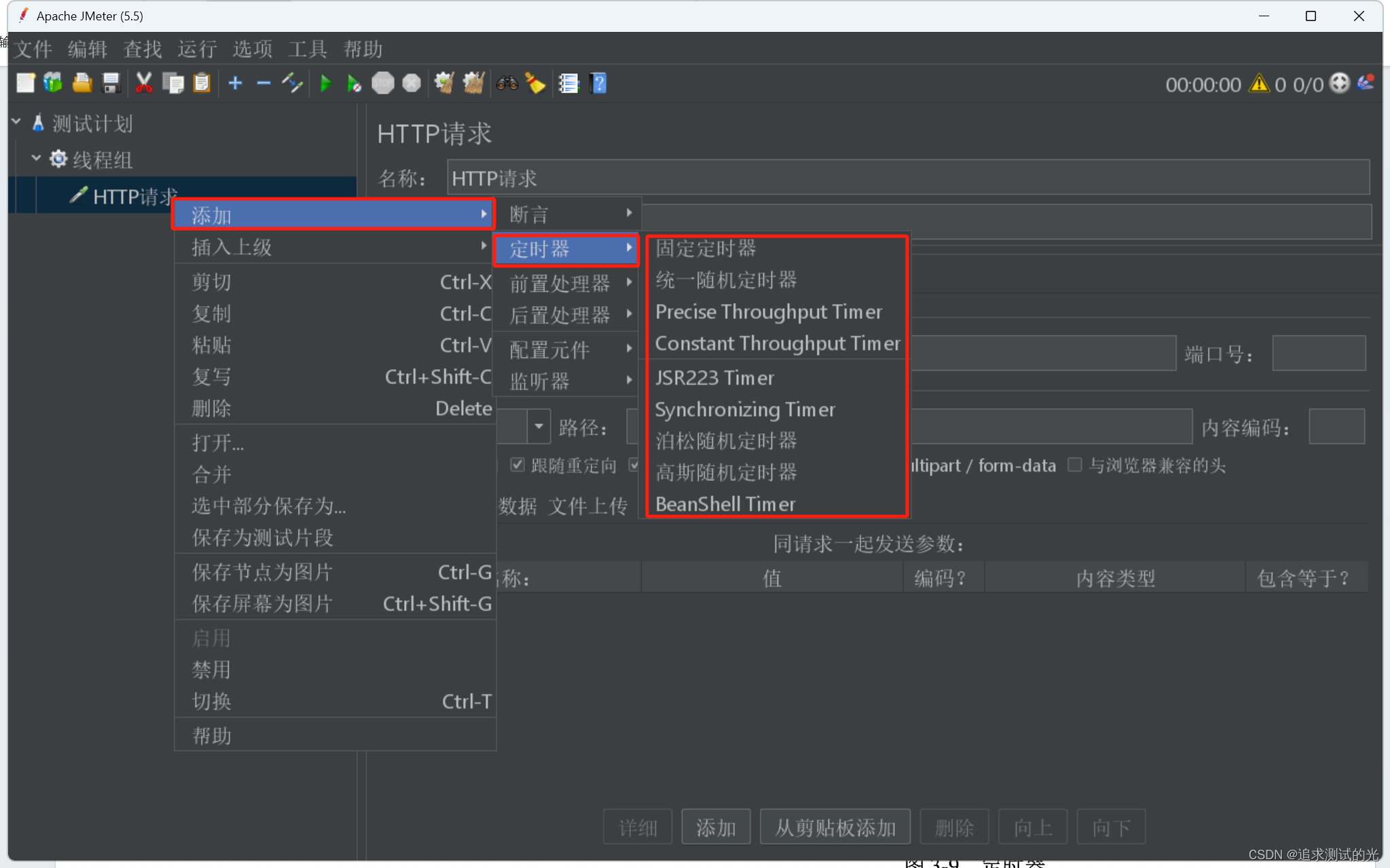
Task: Start the test with green play icon
Action: coord(325,83)
